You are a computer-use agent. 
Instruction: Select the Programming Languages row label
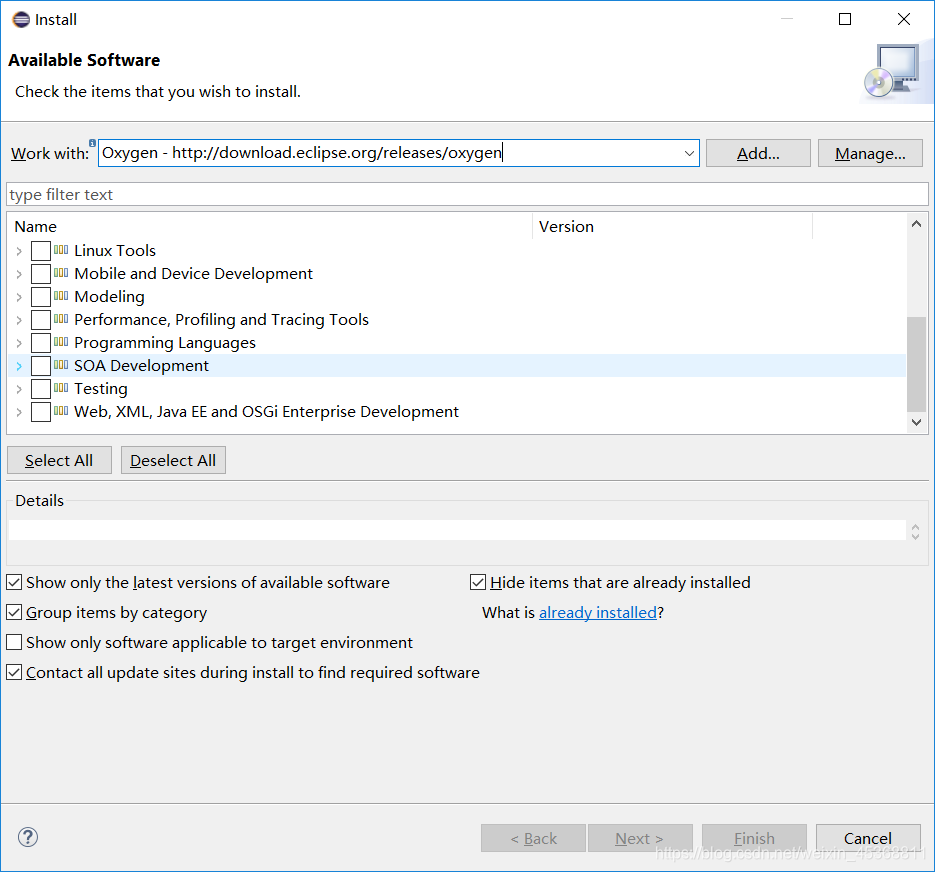click(x=165, y=343)
